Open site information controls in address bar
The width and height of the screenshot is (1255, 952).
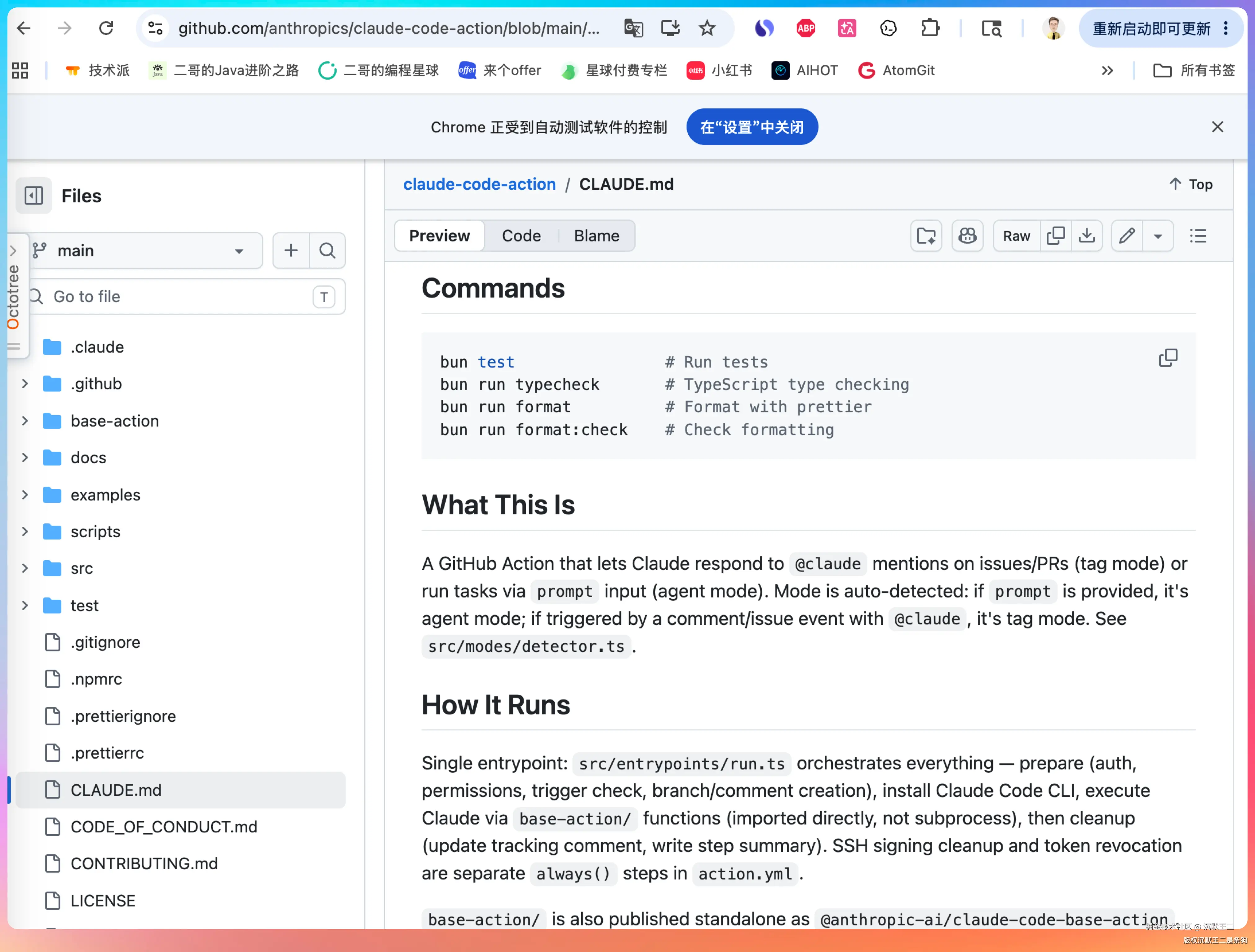155,28
